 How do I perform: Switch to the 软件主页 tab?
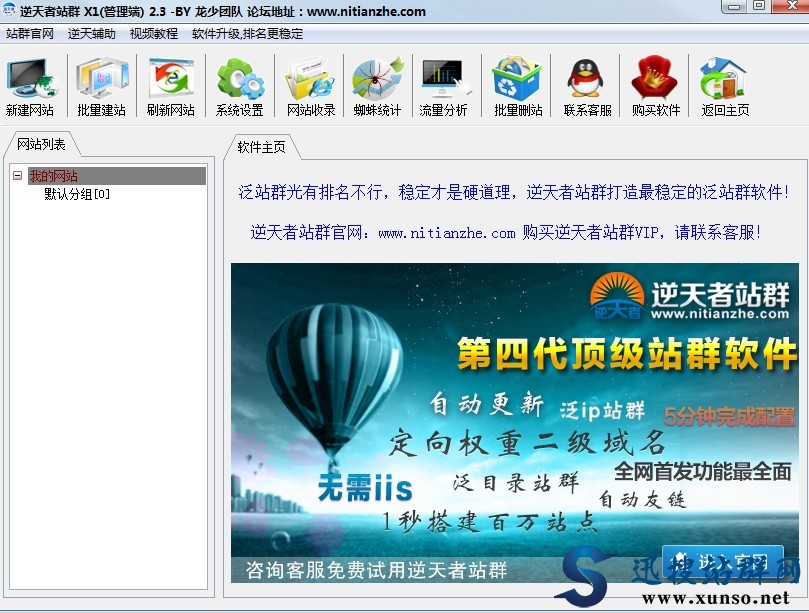pos(262,147)
